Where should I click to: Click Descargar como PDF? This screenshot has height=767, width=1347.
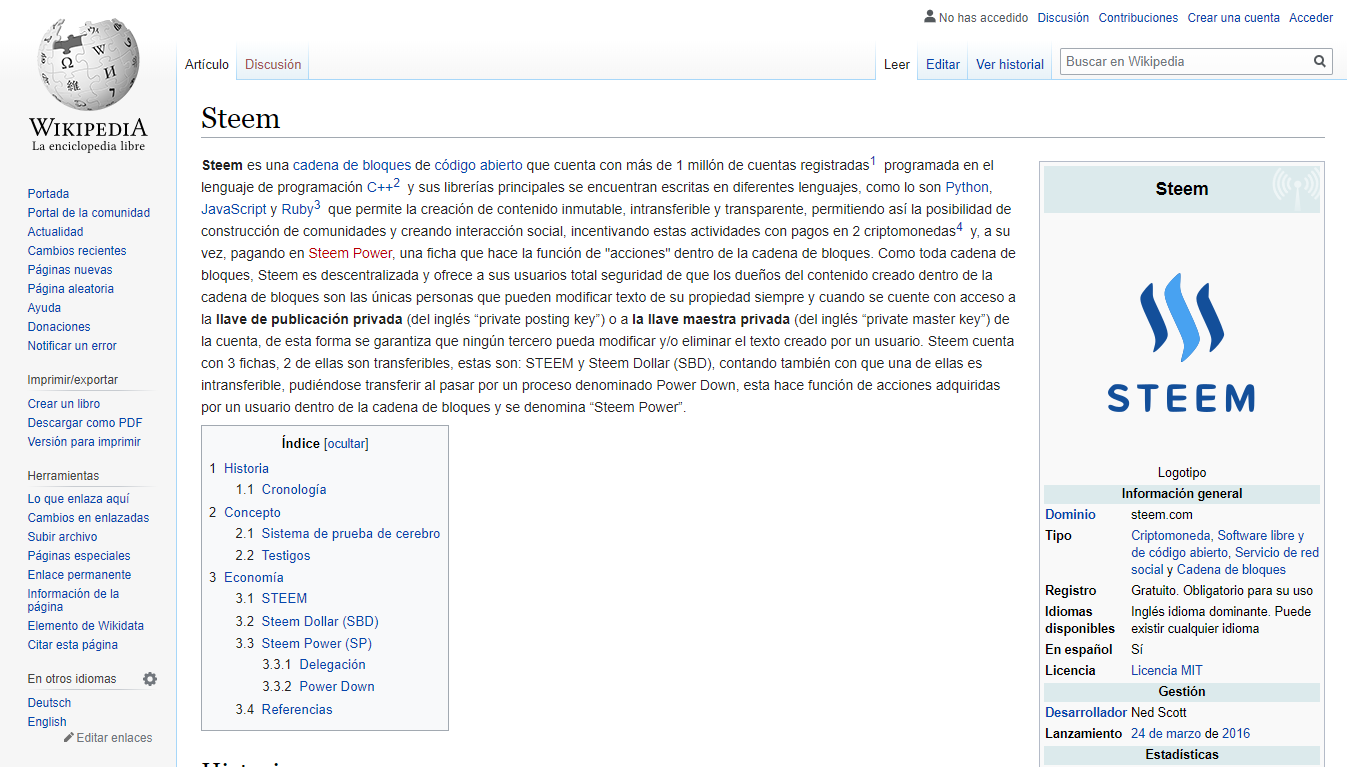click(x=85, y=423)
